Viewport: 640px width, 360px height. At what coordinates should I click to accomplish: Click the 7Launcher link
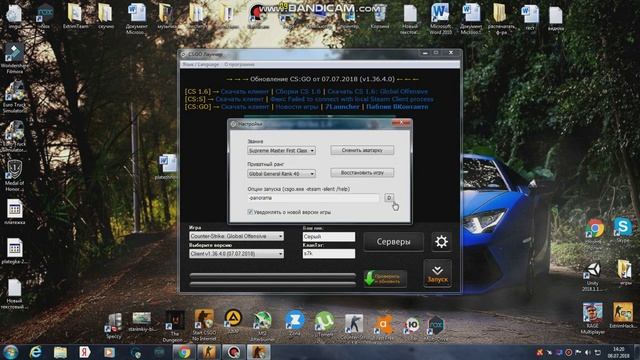[342, 107]
